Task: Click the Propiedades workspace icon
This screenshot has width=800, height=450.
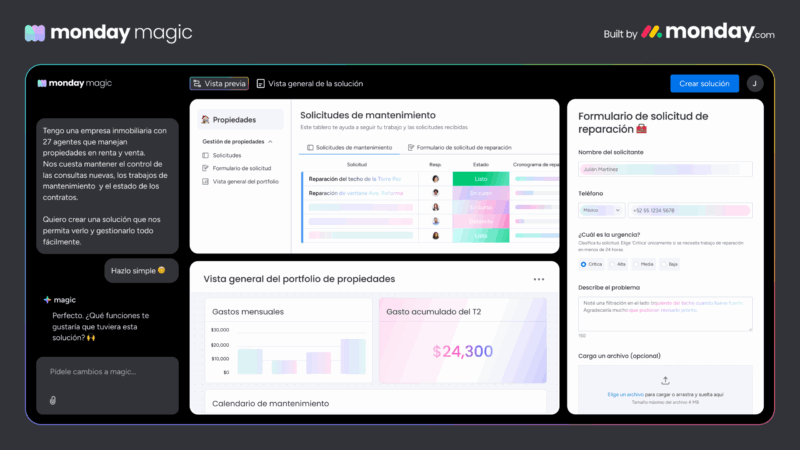Action: click(x=205, y=120)
